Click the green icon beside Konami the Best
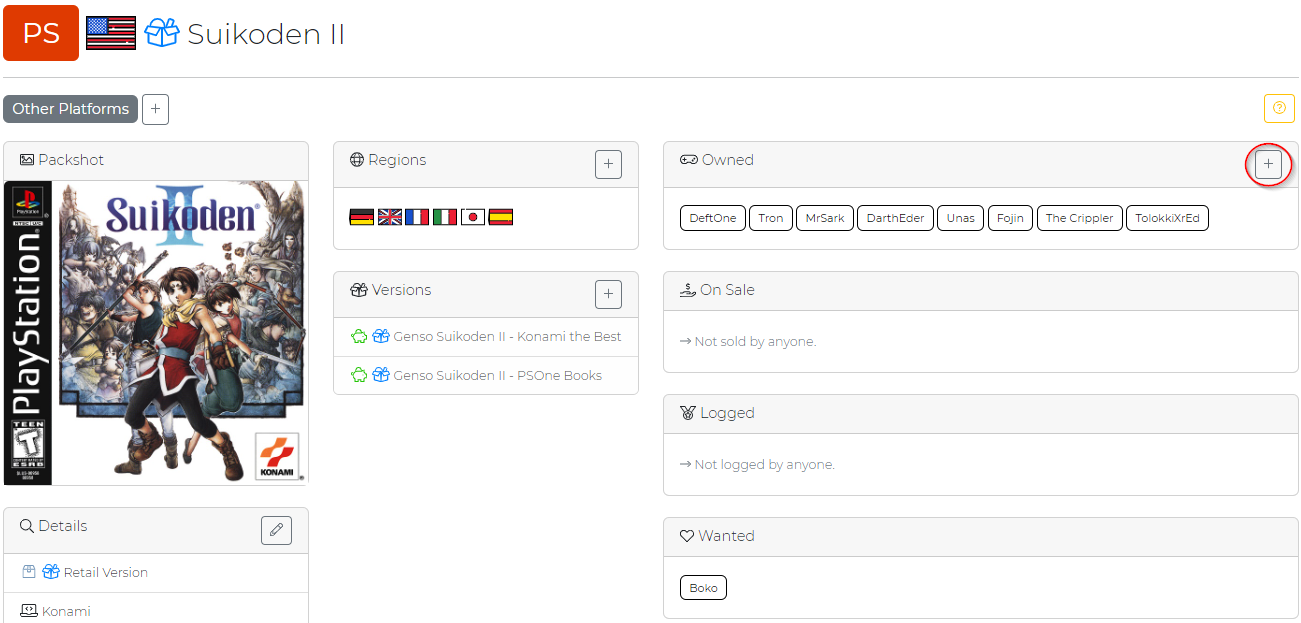This screenshot has width=1301, height=623. [x=359, y=337]
